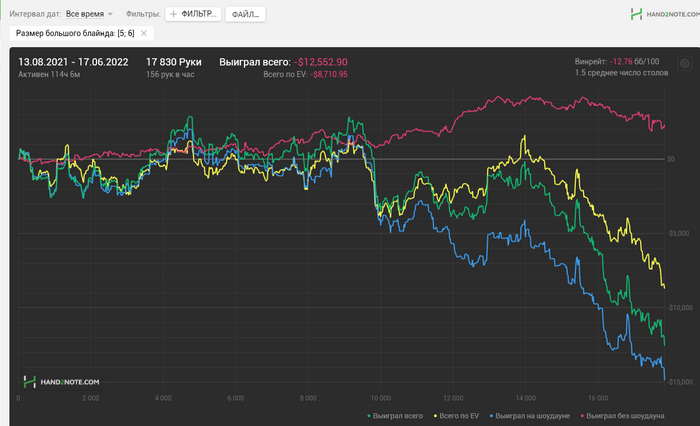Screen dimensions: 700x426
Task: Click the Hand2Note watermark inside the chart
Action: point(62,382)
